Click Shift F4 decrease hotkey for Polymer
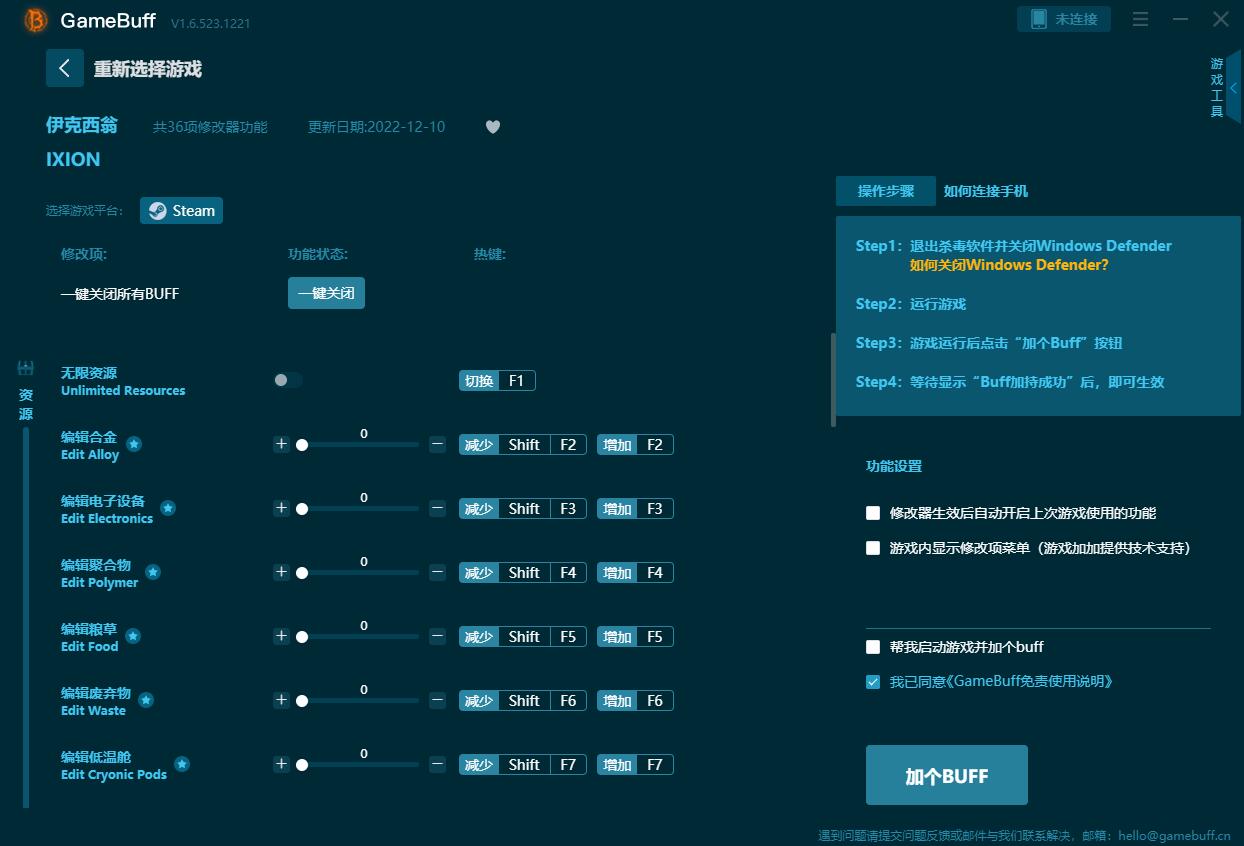 tap(523, 572)
